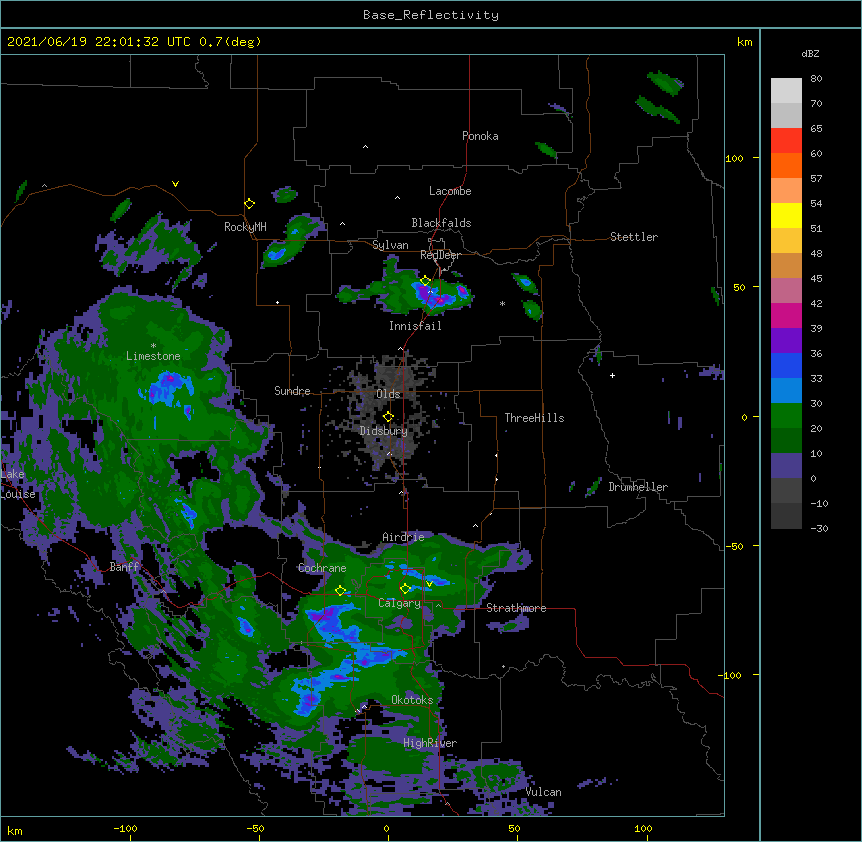Click the Olds town label

(388, 394)
